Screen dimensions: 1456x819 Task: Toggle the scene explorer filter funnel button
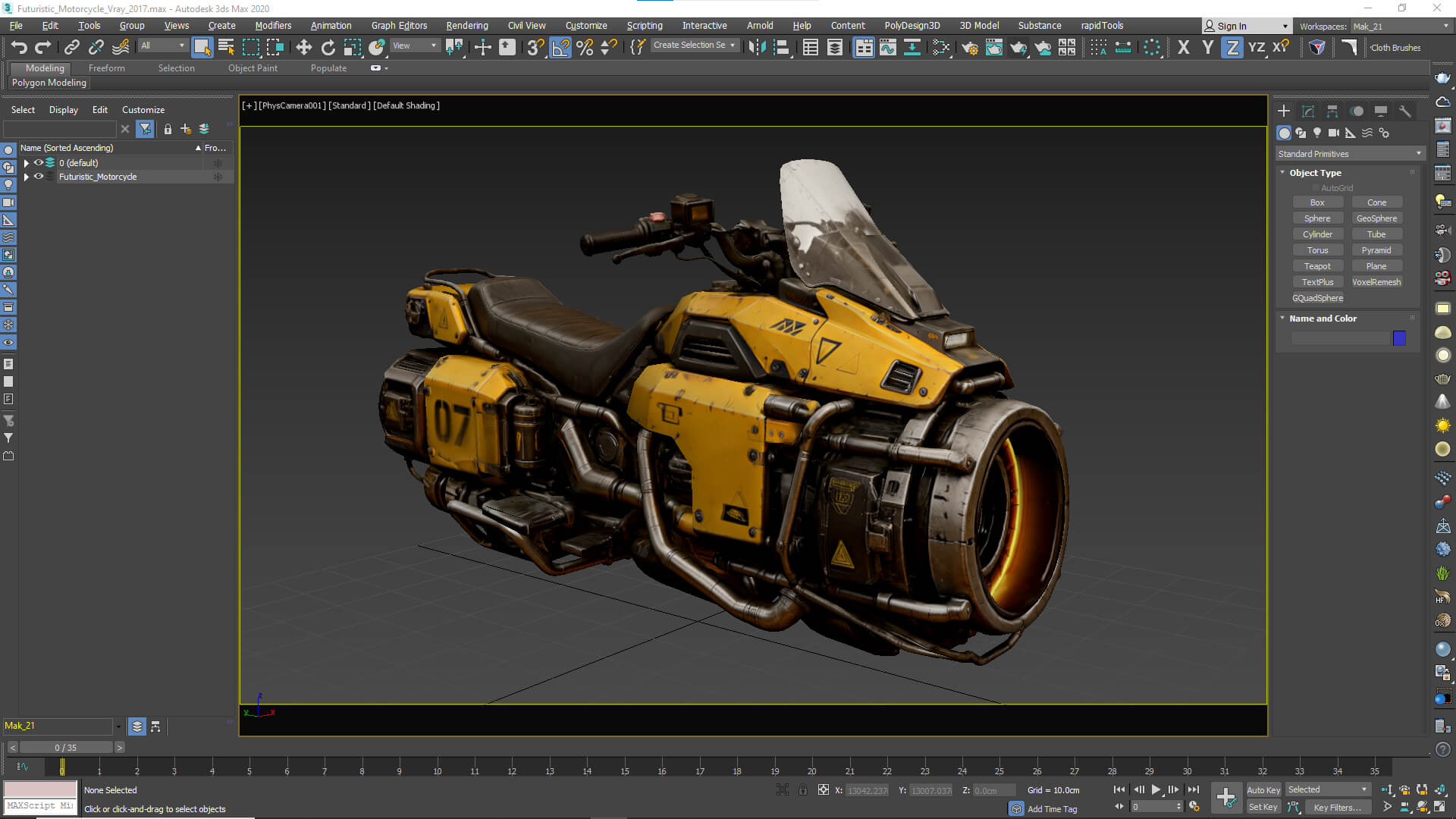point(145,129)
